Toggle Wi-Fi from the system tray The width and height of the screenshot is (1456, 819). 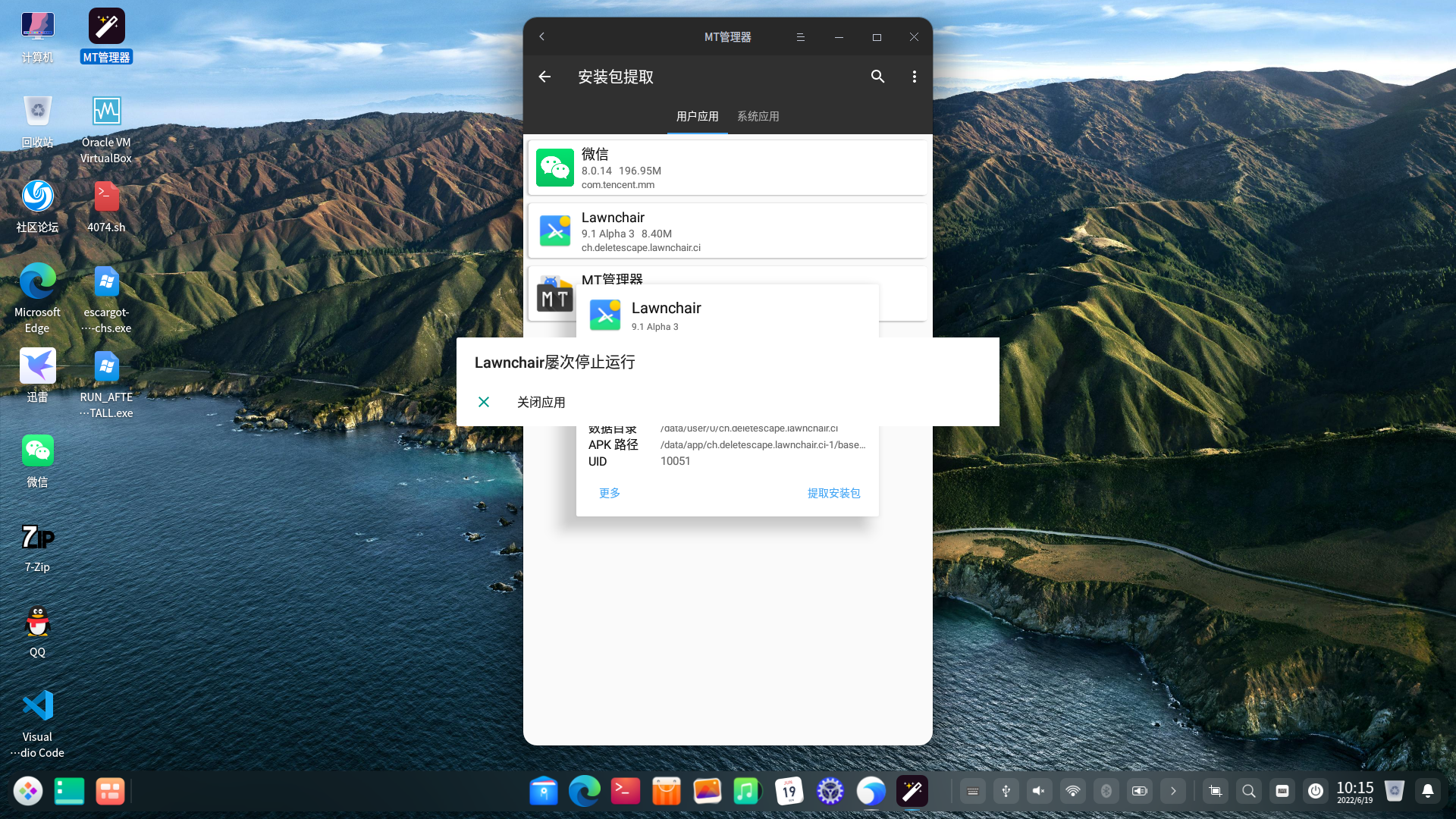tap(1072, 790)
